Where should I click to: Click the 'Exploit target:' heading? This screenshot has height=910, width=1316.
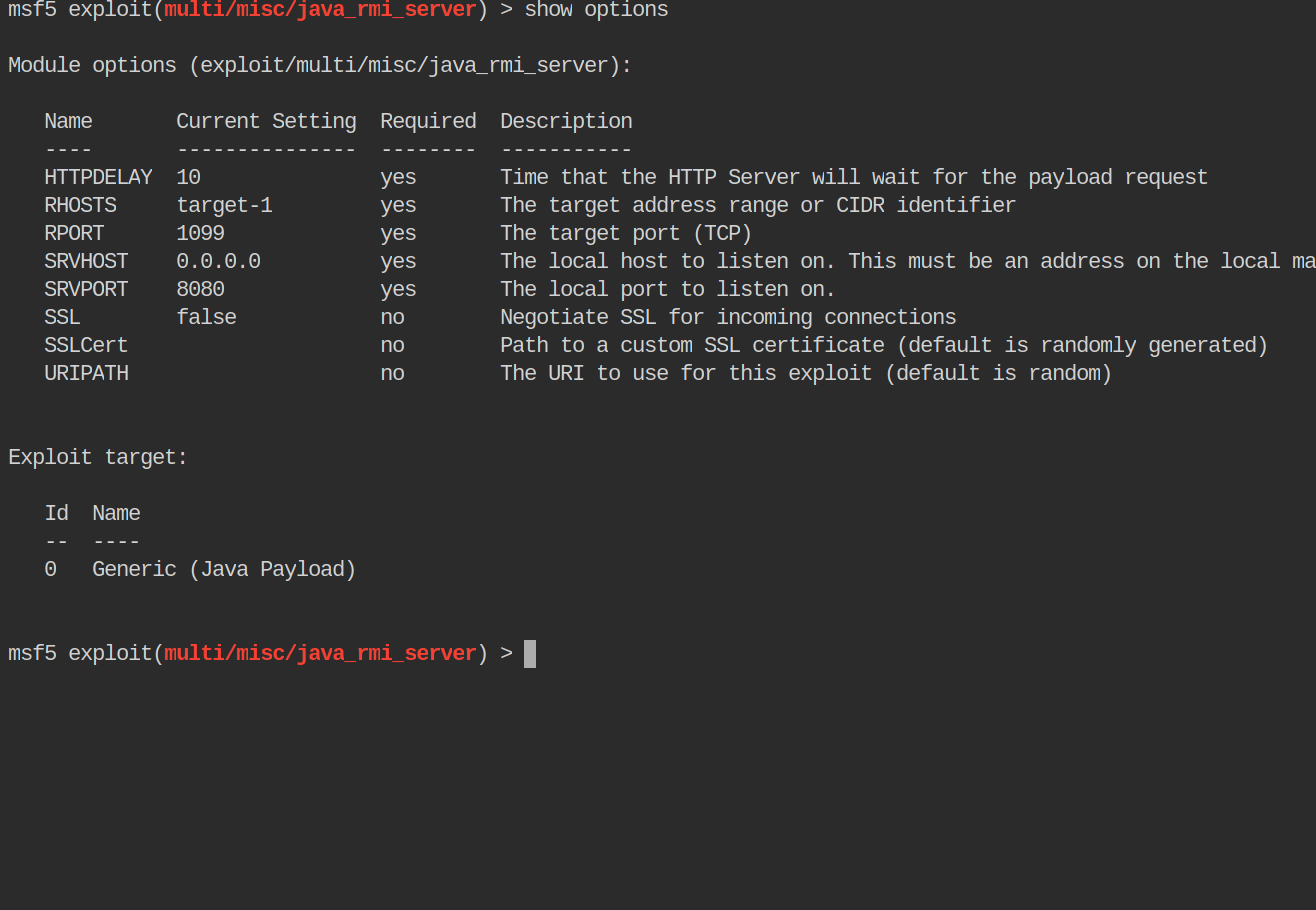pos(98,458)
